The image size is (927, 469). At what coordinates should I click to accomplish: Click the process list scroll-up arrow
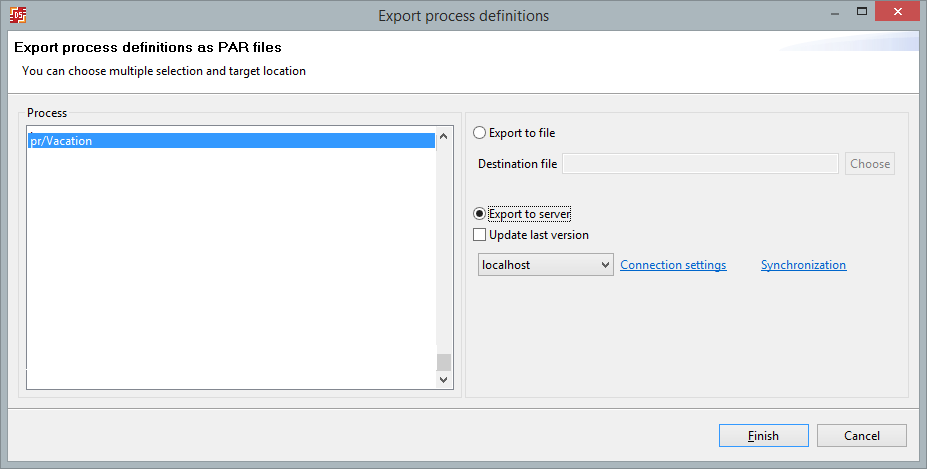coord(444,135)
